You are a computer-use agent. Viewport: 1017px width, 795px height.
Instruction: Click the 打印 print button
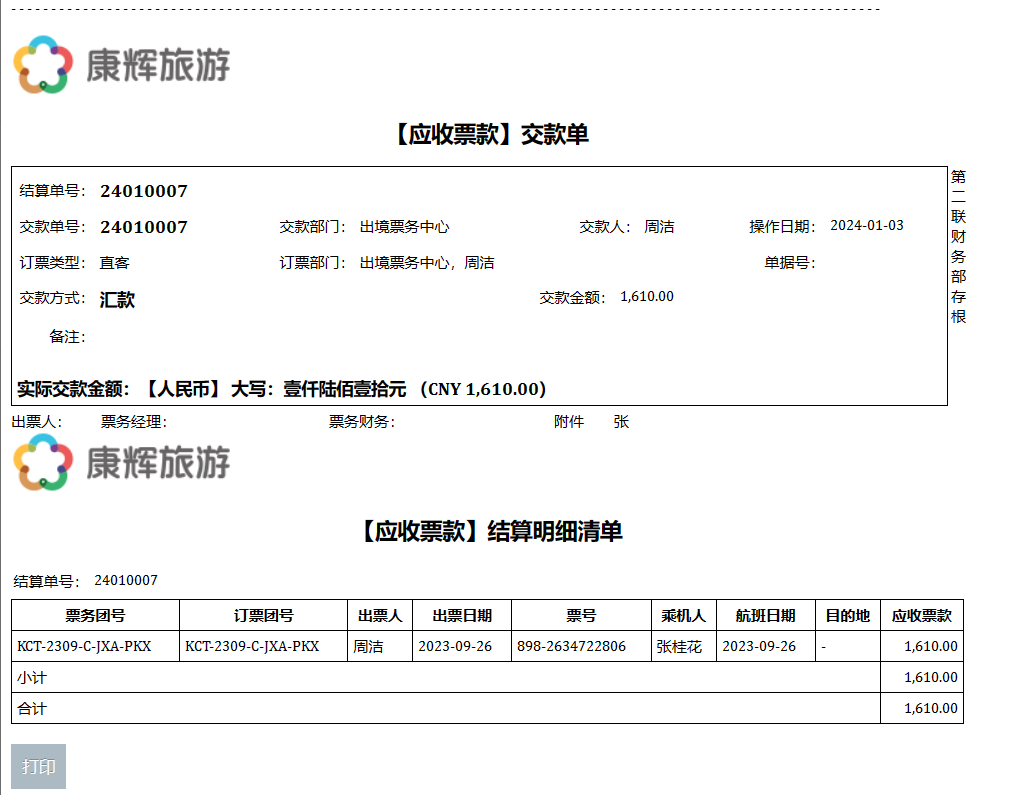tap(38, 767)
